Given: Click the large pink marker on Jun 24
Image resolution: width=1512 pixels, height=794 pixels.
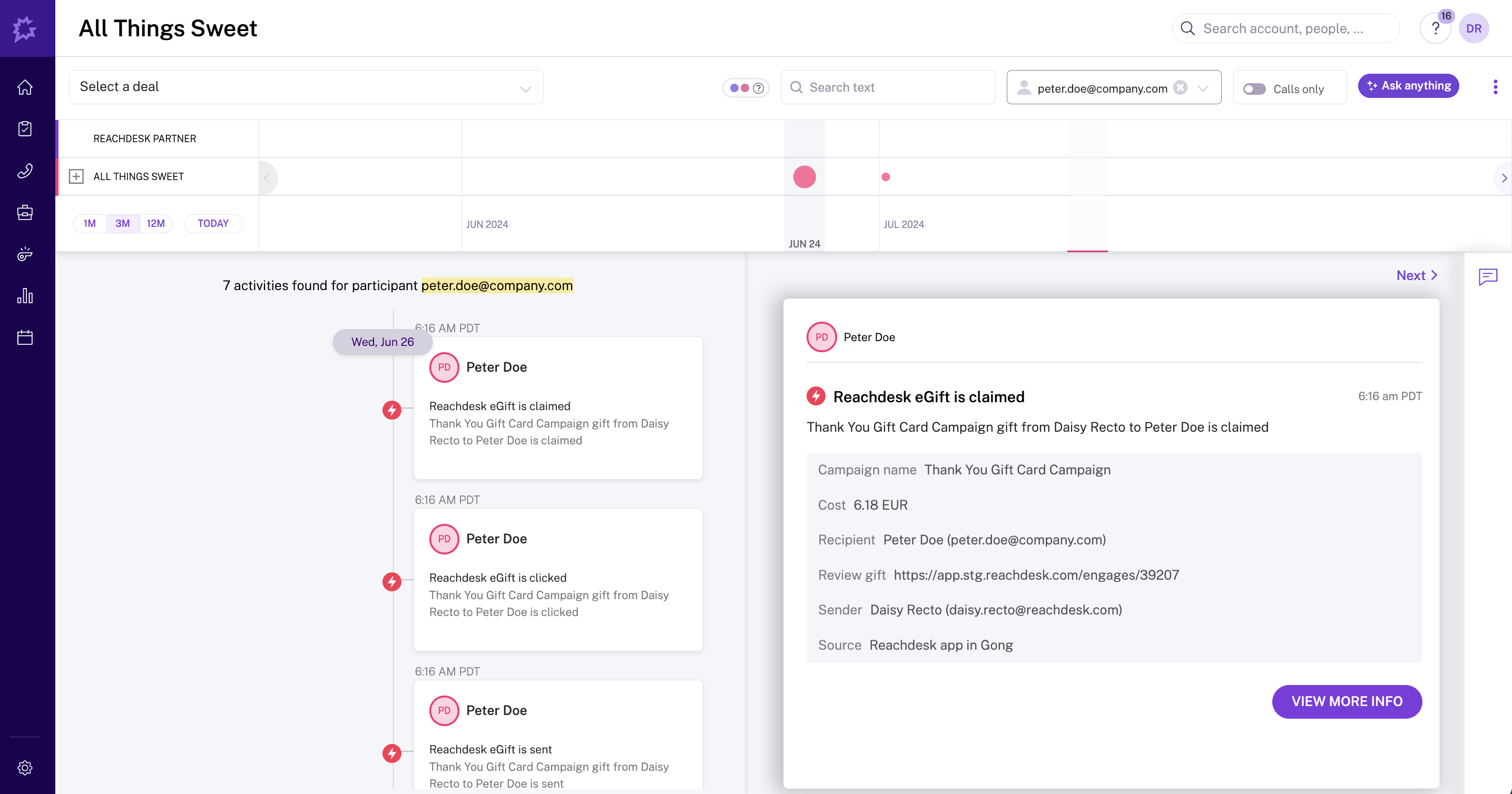Looking at the screenshot, I should coord(804,177).
